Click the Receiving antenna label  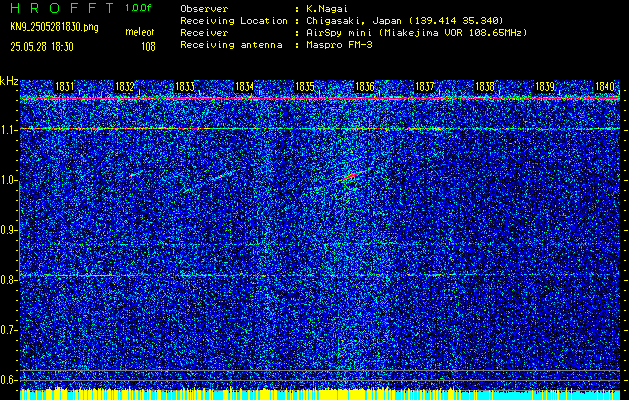point(231,45)
